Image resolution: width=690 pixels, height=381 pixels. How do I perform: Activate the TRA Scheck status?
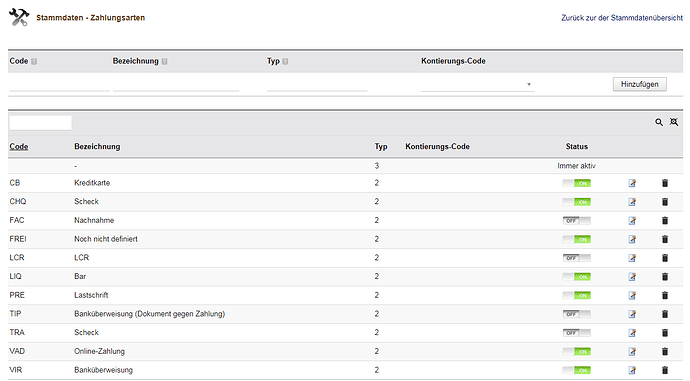[x=576, y=333]
